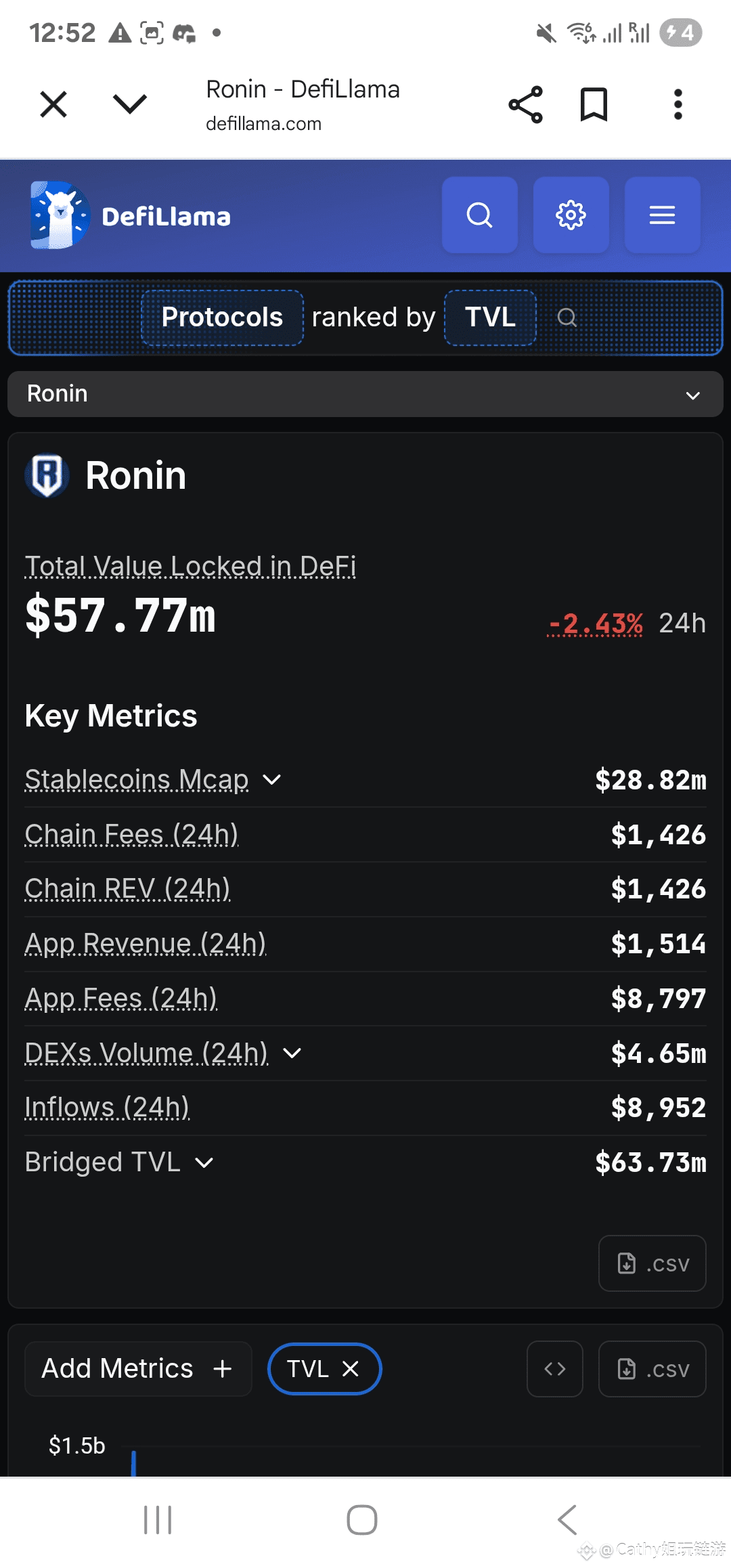Expand Stablecoins Mcap details

pyautogui.click(x=272, y=780)
